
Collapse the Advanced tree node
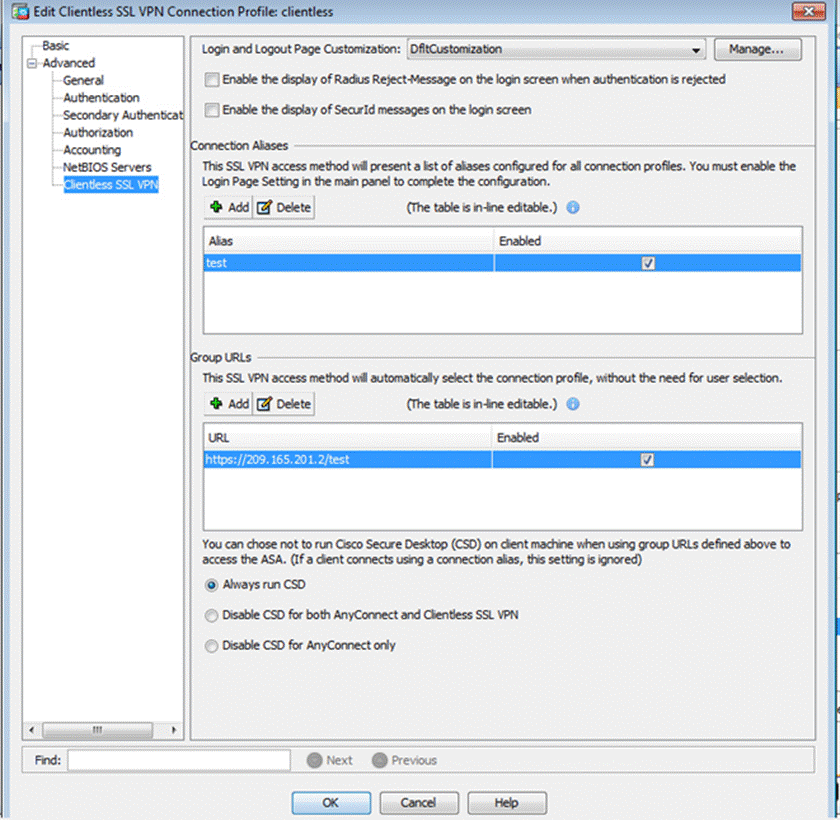(x=33, y=63)
